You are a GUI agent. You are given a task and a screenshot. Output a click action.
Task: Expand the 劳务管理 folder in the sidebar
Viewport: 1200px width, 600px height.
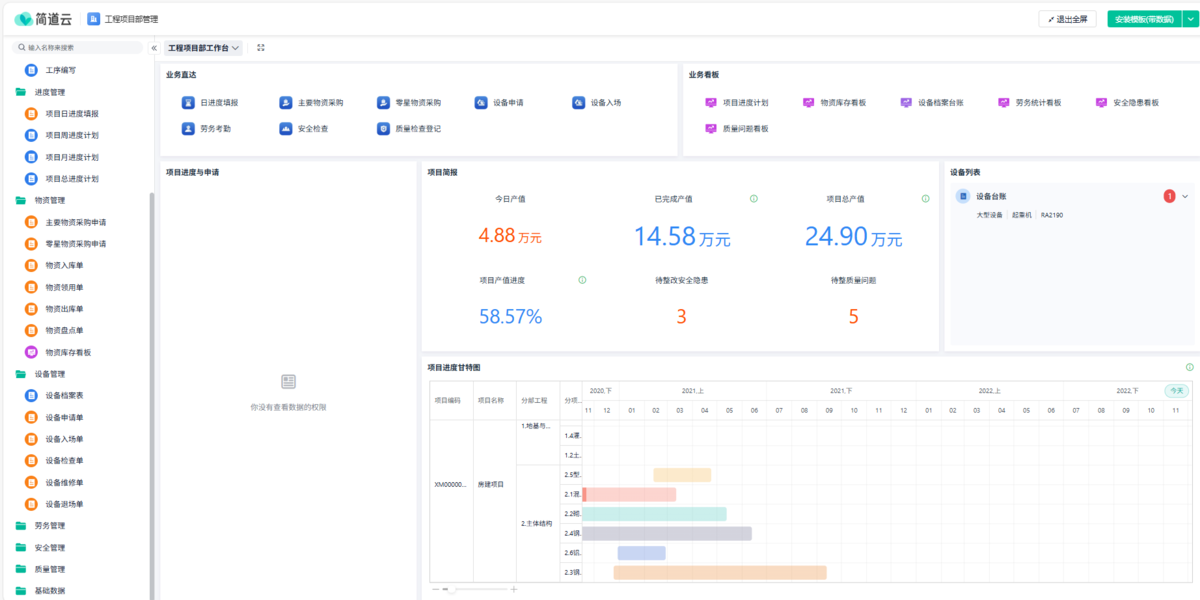(x=50, y=526)
